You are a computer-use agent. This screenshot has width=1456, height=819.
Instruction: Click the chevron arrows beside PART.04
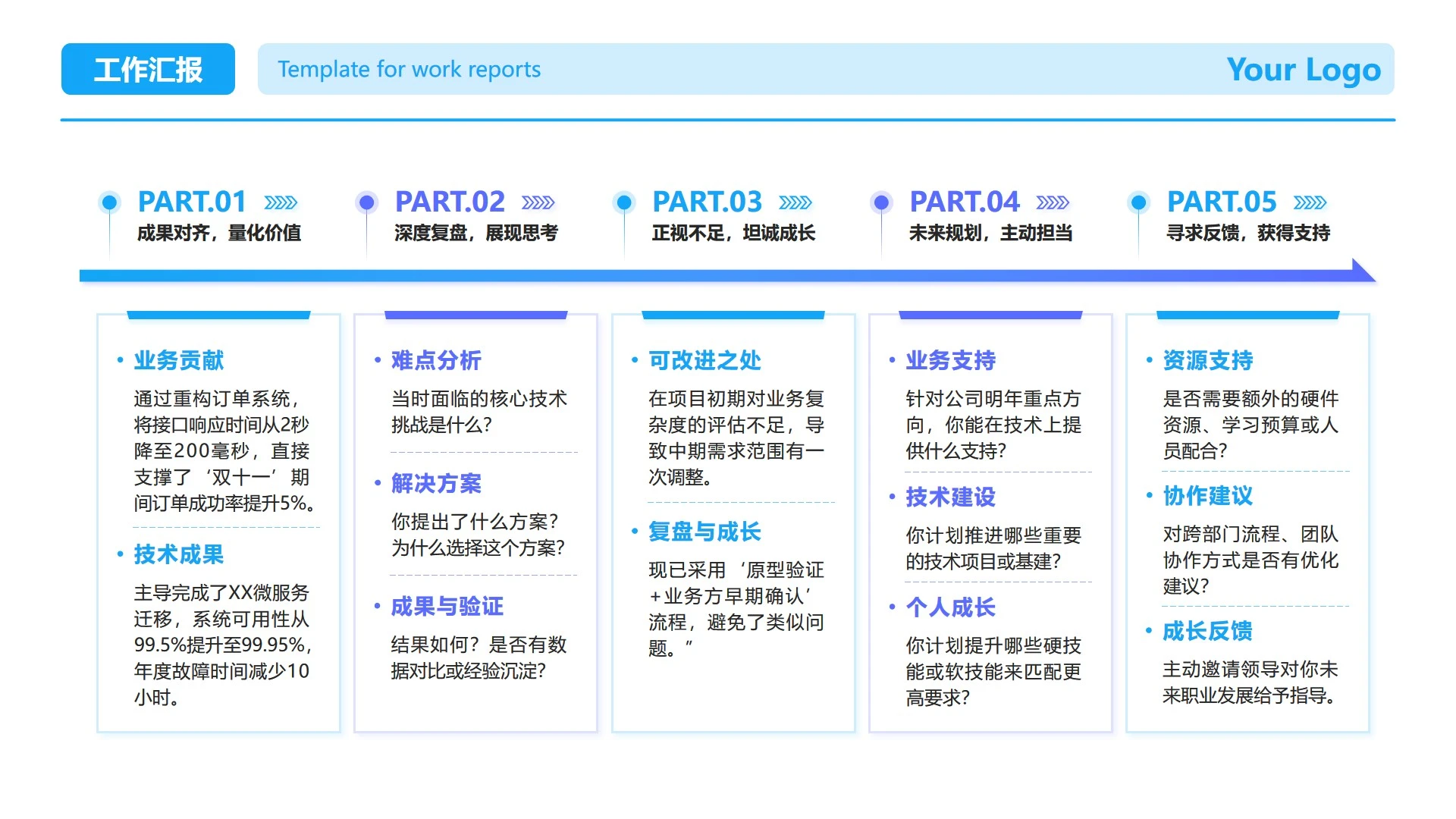1053,202
